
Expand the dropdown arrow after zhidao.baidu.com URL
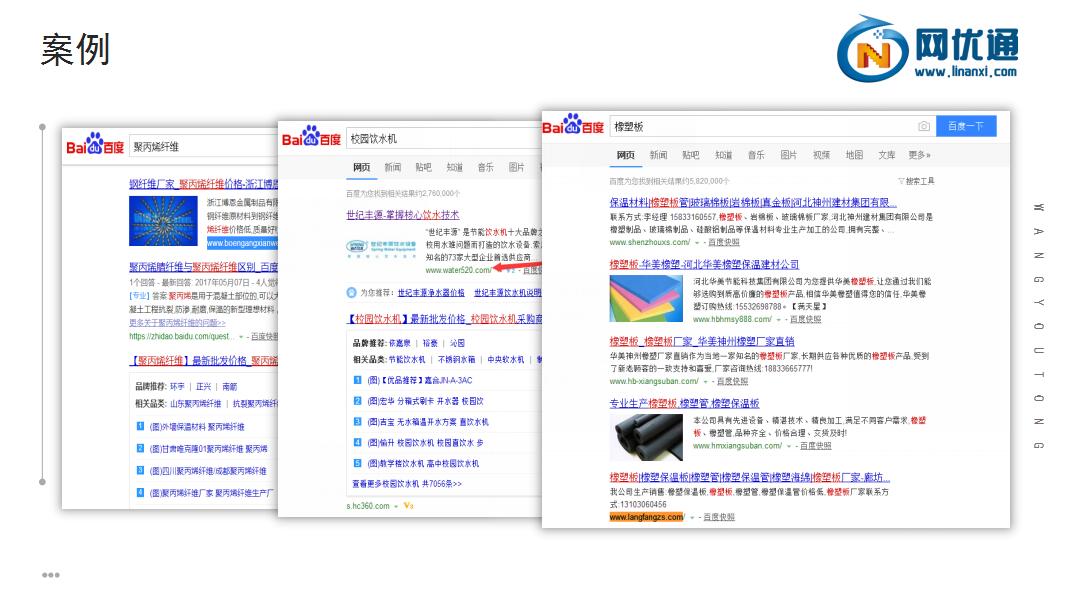[x=241, y=337]
